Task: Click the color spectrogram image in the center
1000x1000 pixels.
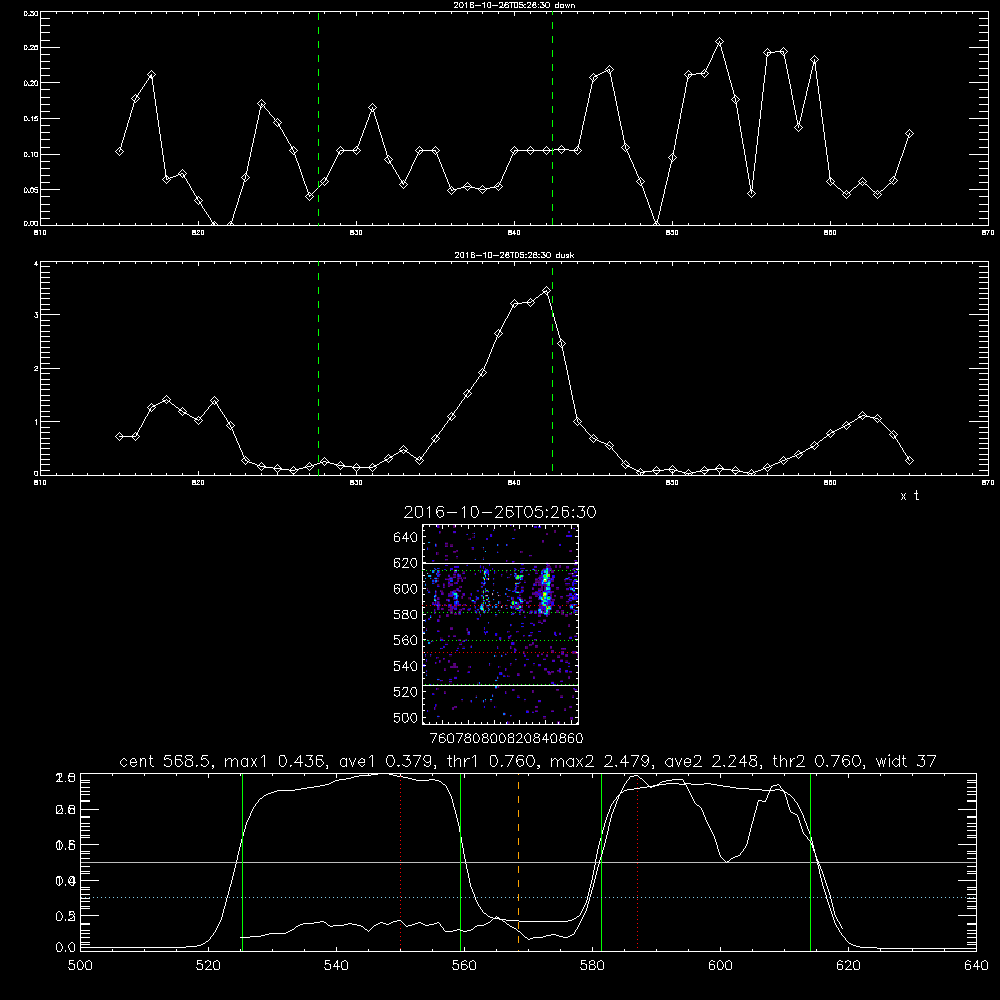Action: click(x=500, y=624)
